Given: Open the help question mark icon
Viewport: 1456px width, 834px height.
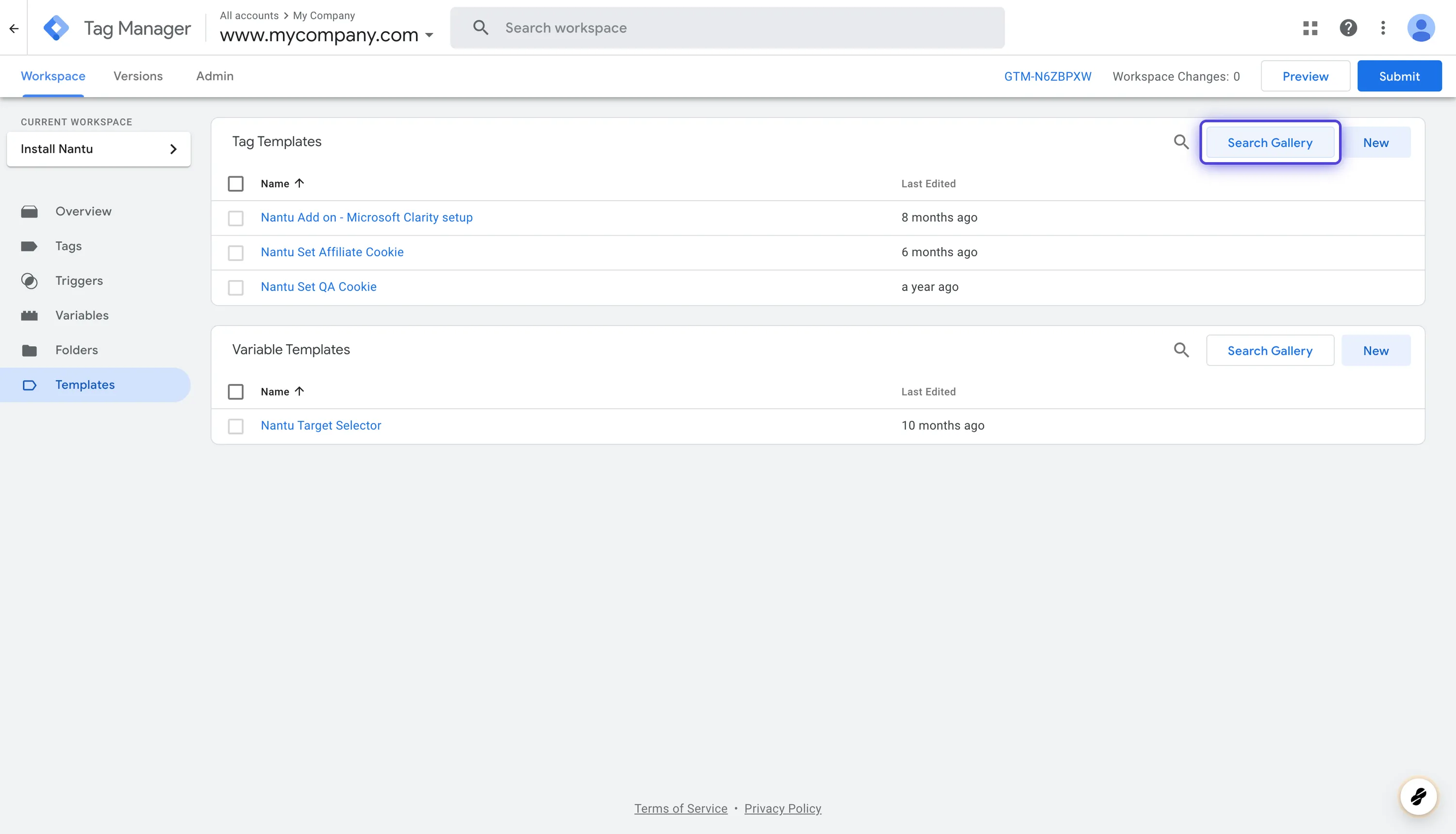Looking at the screenshot, I should point(1348,28).
